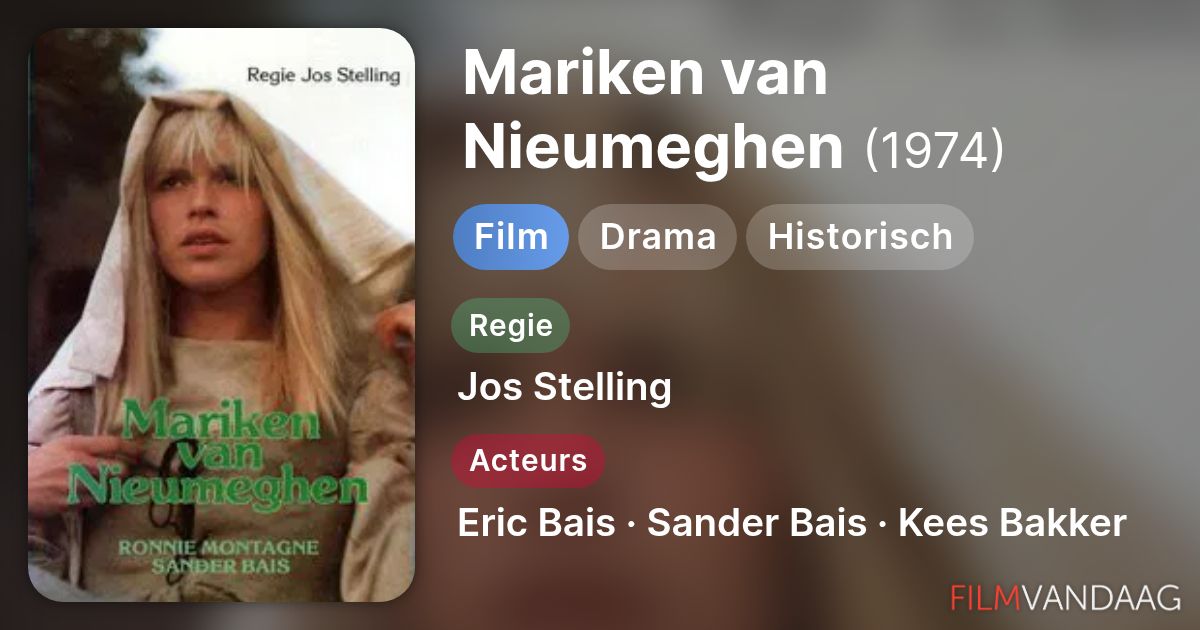Select the Drama genre tag
Viewport: 1200px width, 630px height.
pyautogui.click(x=658, y=237)
